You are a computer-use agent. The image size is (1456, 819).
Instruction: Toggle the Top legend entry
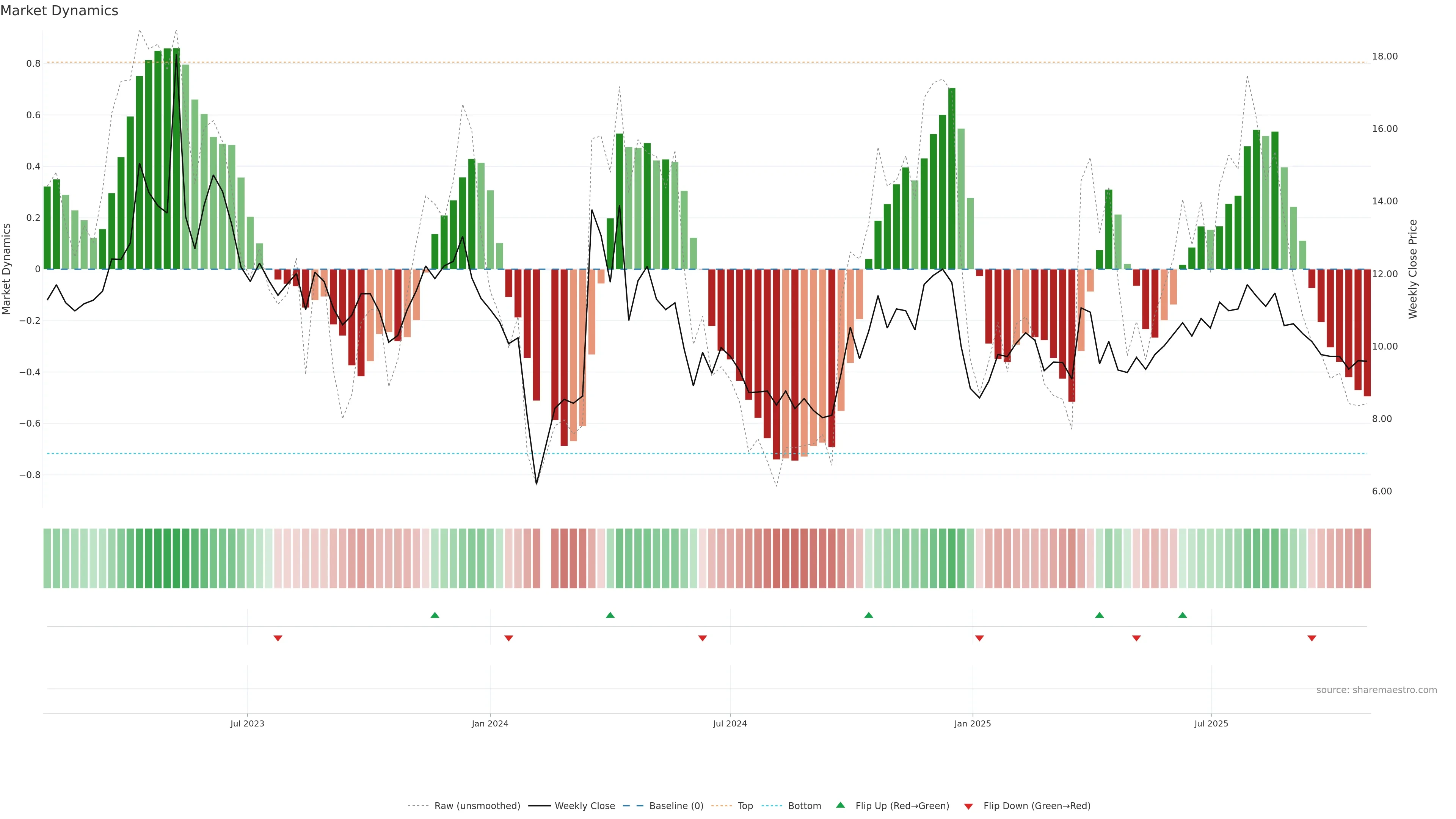point(745,806)
